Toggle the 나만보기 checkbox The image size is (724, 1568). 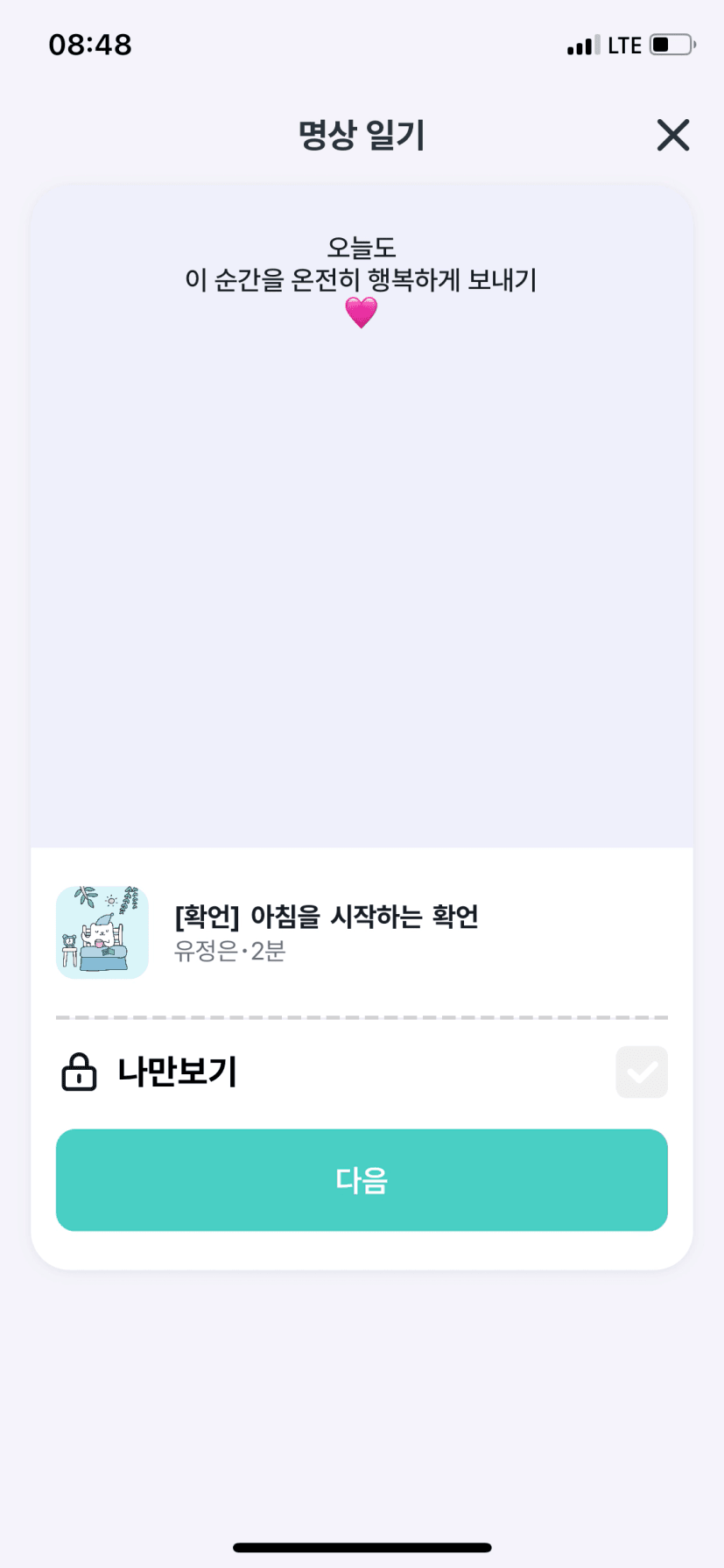pos(642,1072)
